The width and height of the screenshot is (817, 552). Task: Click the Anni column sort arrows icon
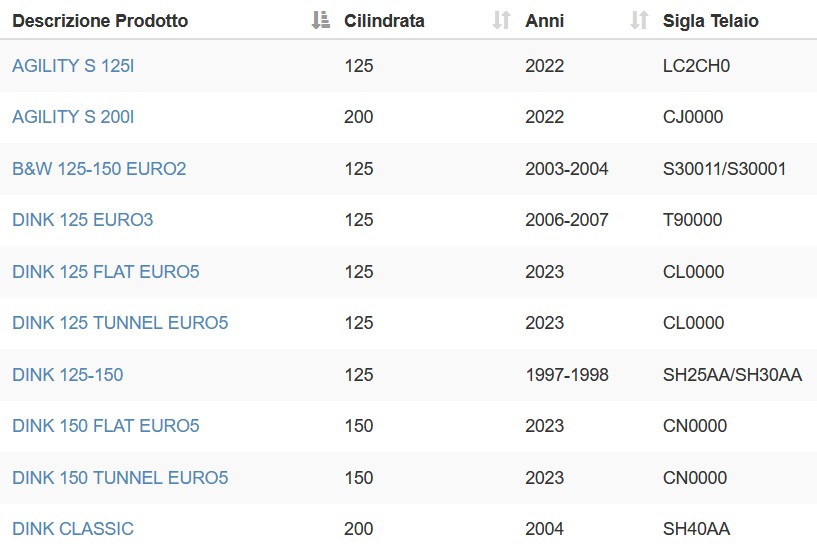[639, 20]
